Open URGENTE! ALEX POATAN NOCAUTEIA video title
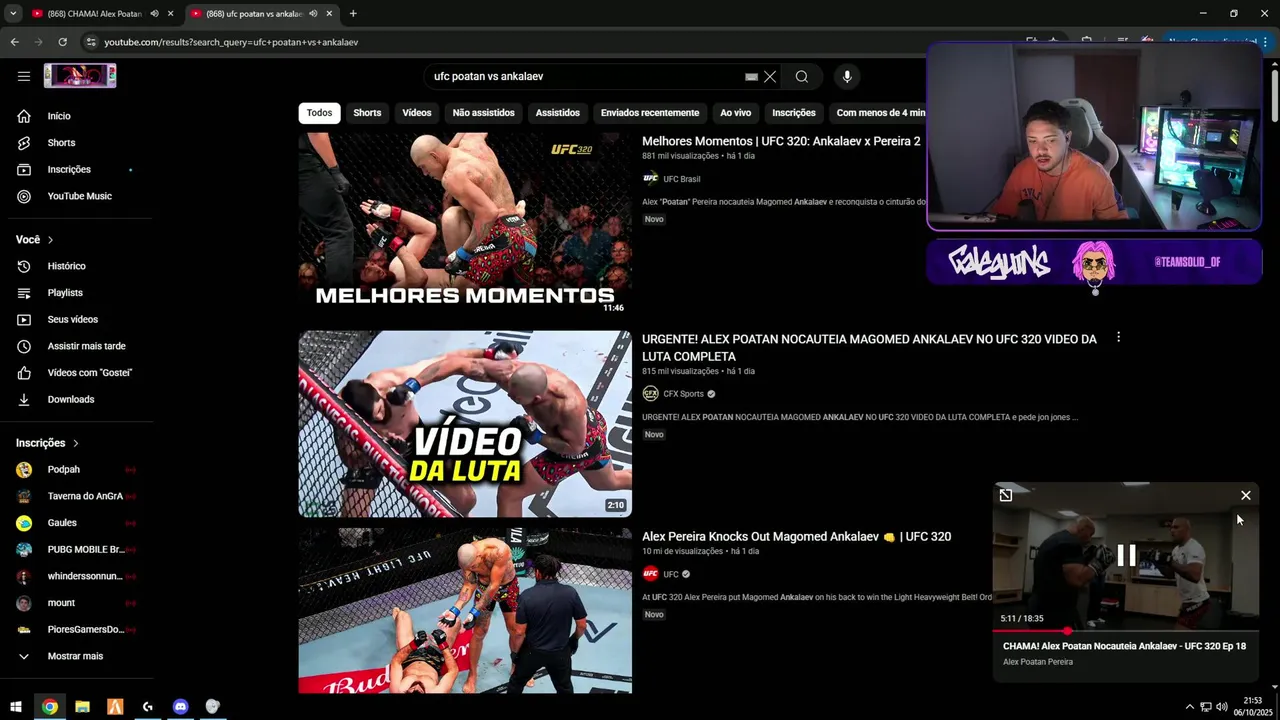The width and height of the screenshot is (1280, 720). tap(869, 347)
